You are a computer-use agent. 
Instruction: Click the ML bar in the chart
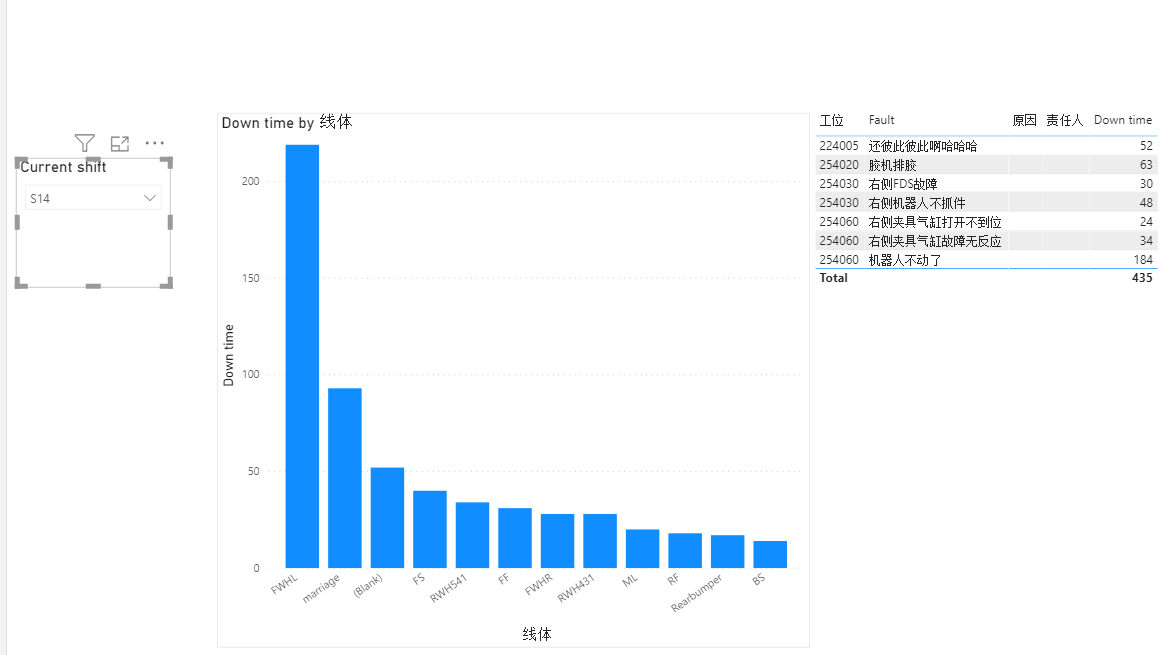643,549
